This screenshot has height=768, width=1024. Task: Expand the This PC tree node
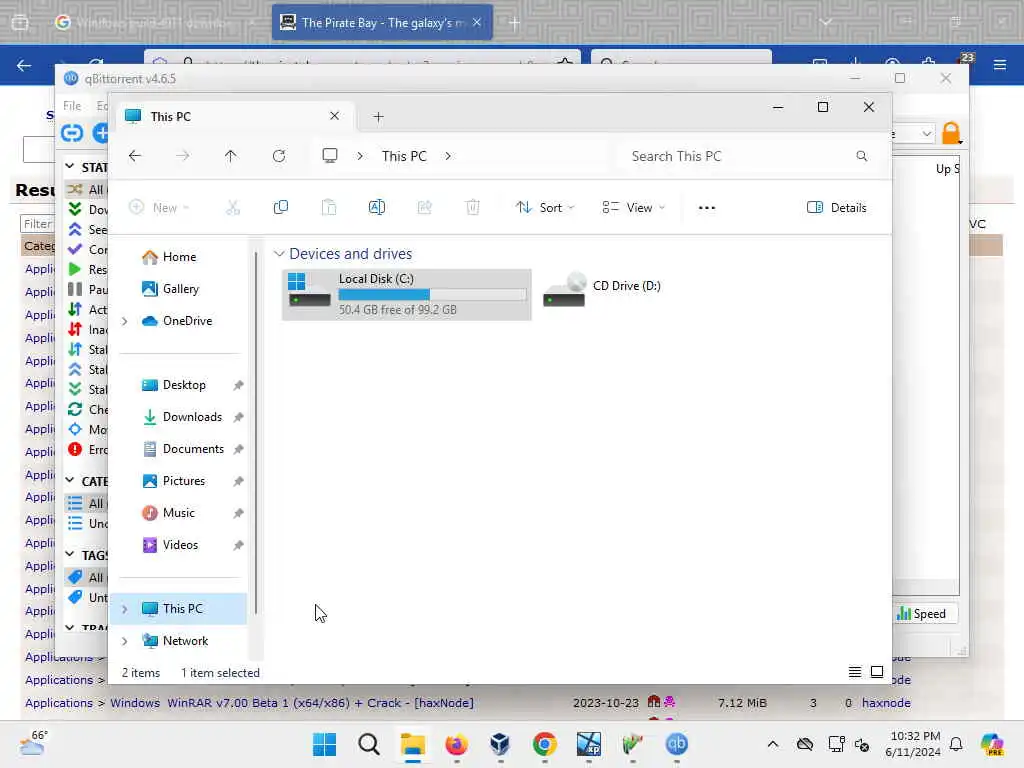pyautogui.click(x=125, y=609)
